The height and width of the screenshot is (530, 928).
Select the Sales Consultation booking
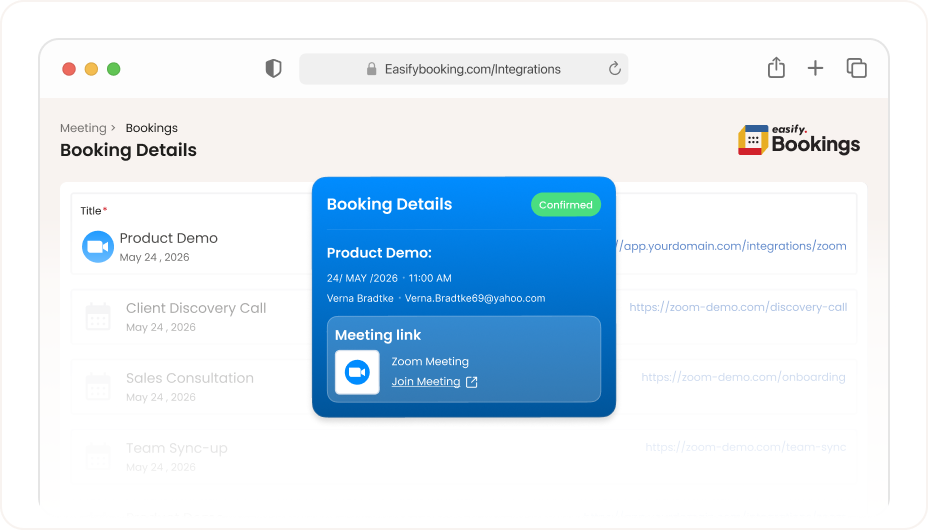(x=189, y=378)
